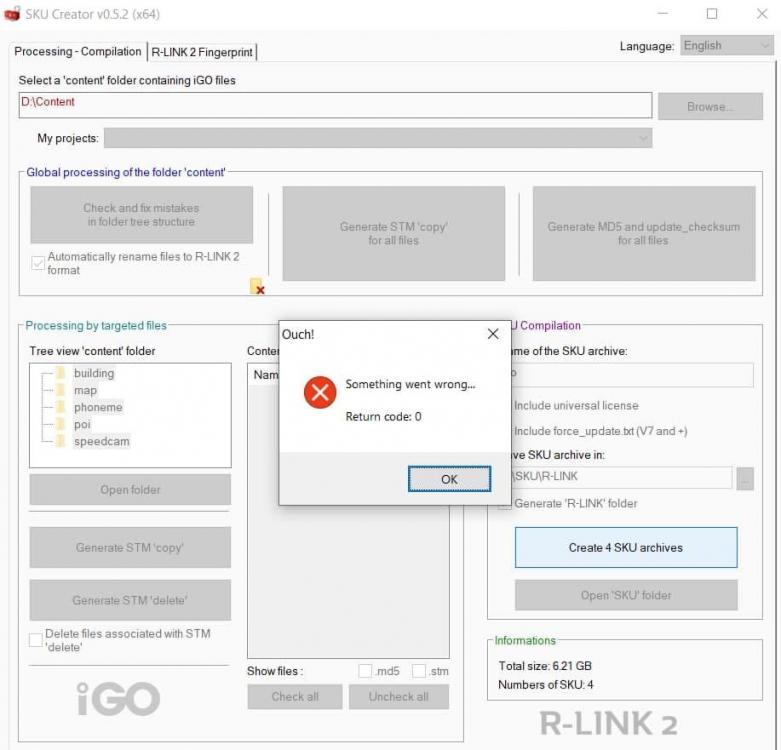781x750 pixels.
Task: Select the phoneme folder in tree
Action: pos(98,407)
